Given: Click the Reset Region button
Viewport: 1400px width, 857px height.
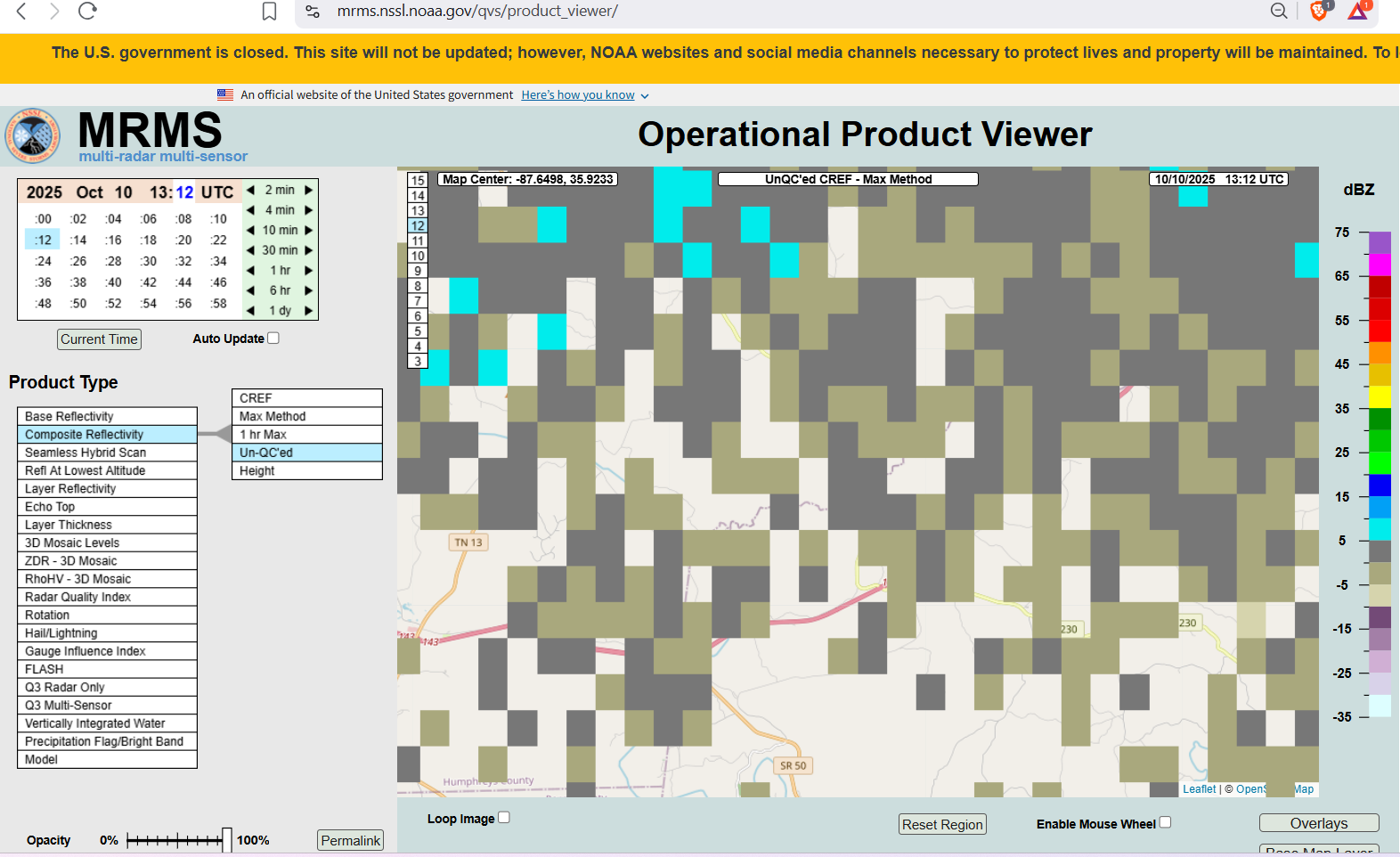Looking at the screenshot, I should pyautogui.click(x=942, y=824).
